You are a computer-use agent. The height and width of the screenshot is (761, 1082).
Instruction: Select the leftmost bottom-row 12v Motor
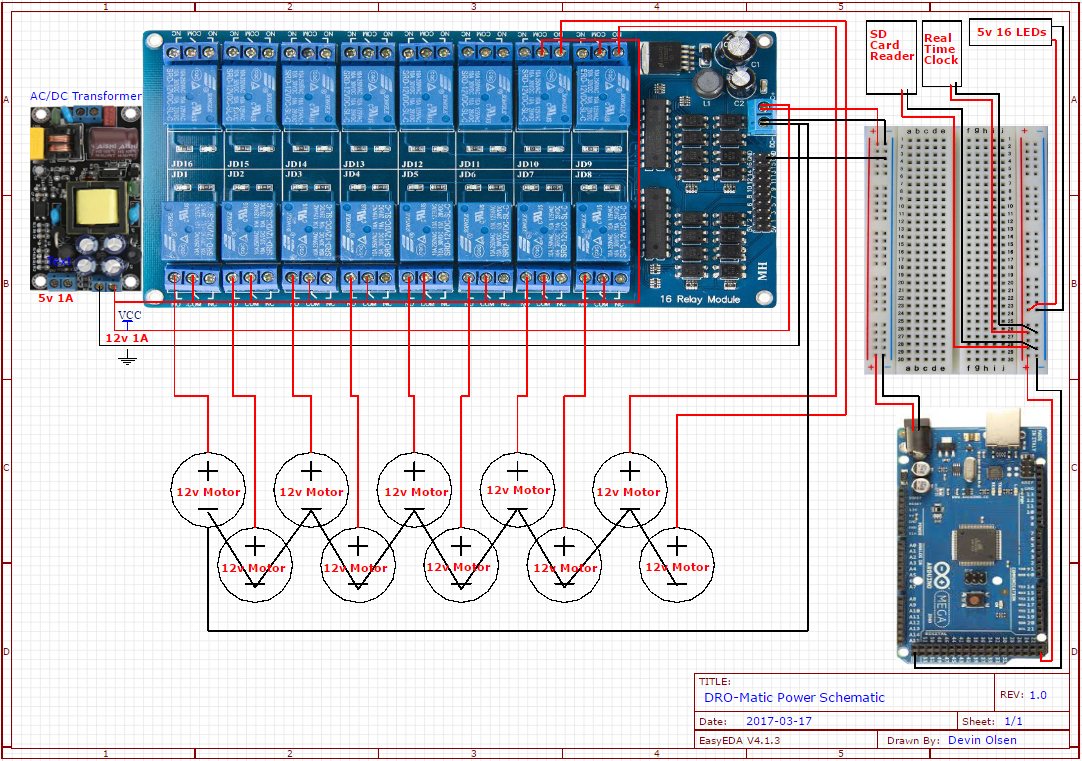[255, 565]
